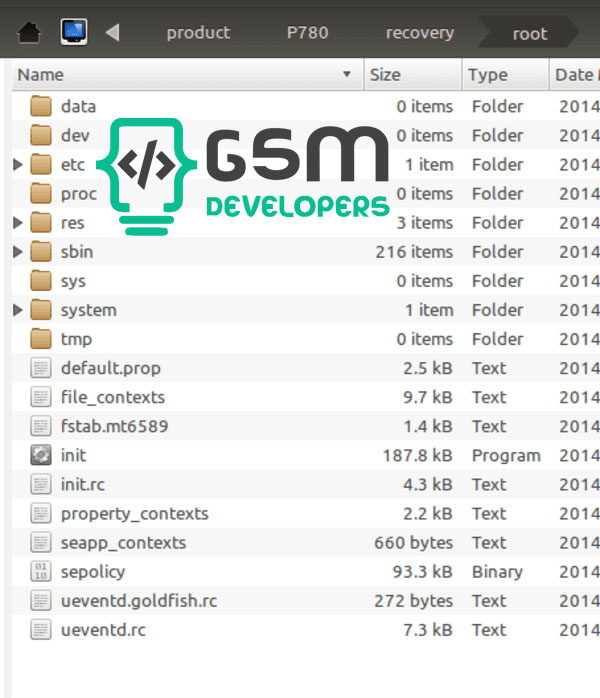This screenshot has height=698, width=600.
Task: Select the etc folder icon
Action: tap(41, 164)
